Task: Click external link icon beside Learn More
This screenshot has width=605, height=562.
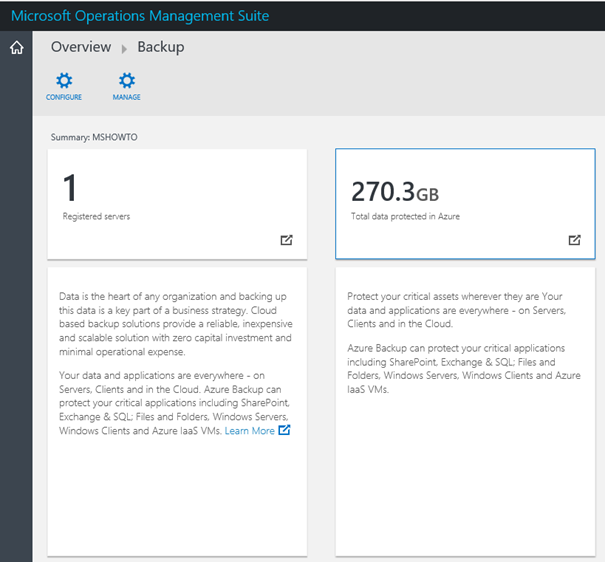Action: [x=284, y=430]
